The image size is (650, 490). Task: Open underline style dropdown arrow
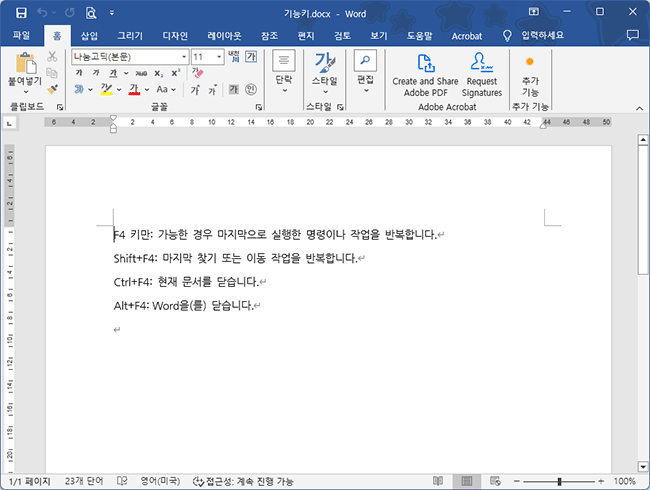(x=126, y=73)
